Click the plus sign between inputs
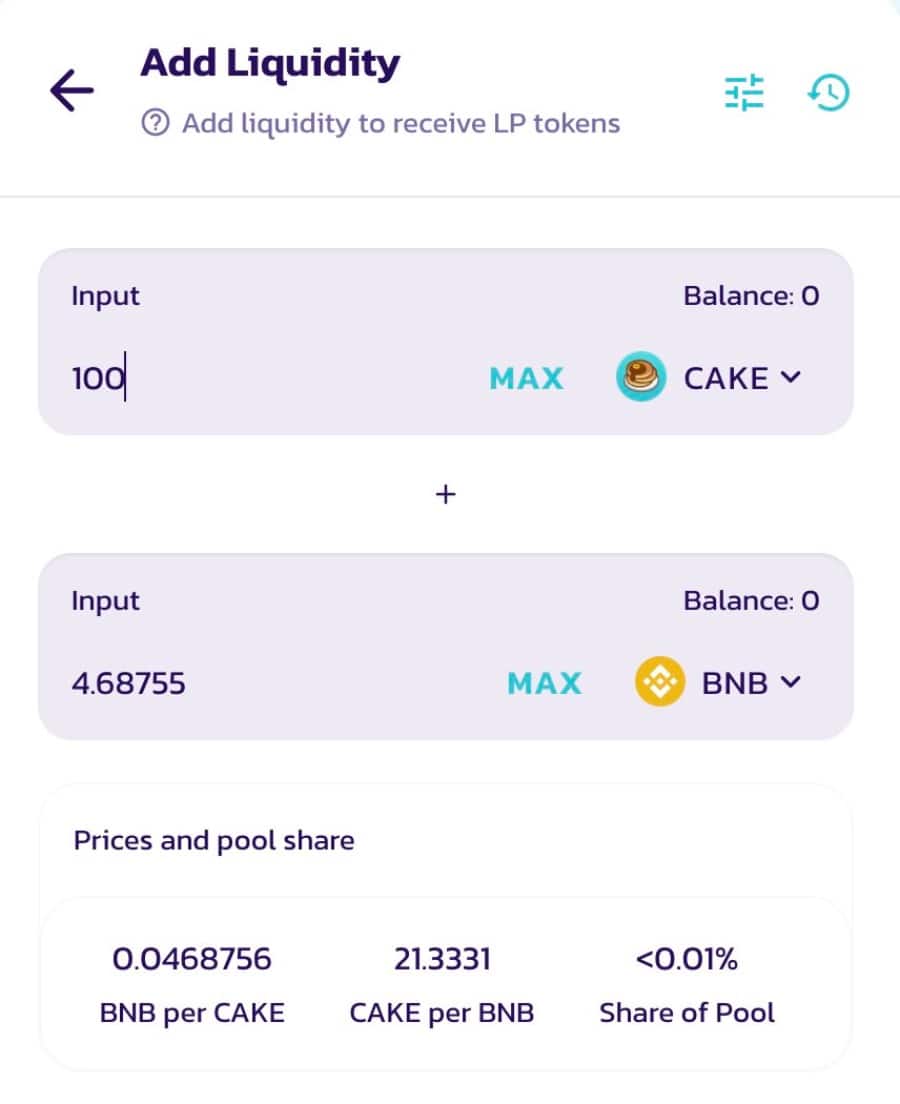900x1104 pixels. tap(446, 494)
